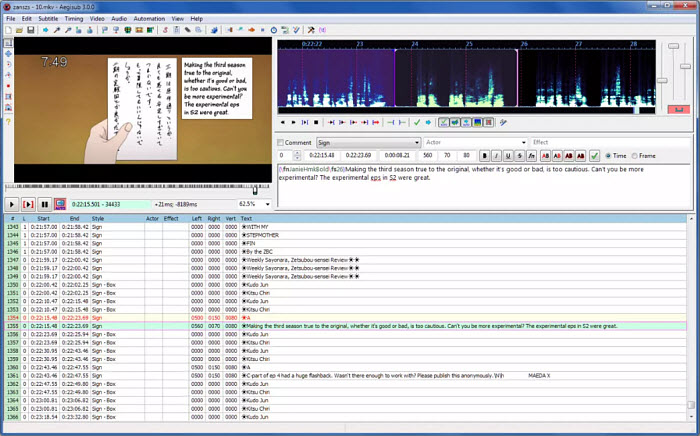Click the Jump To blue arrow icon

pos(46,30)
